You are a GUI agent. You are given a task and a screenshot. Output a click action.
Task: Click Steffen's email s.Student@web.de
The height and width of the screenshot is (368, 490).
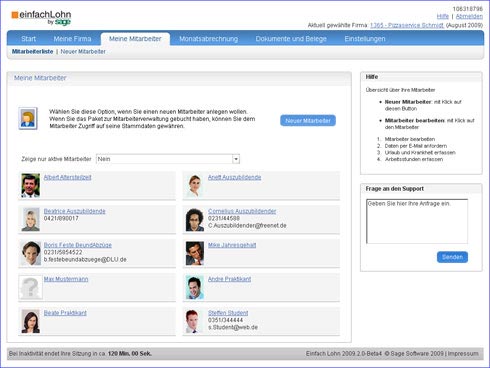point(233,327)
